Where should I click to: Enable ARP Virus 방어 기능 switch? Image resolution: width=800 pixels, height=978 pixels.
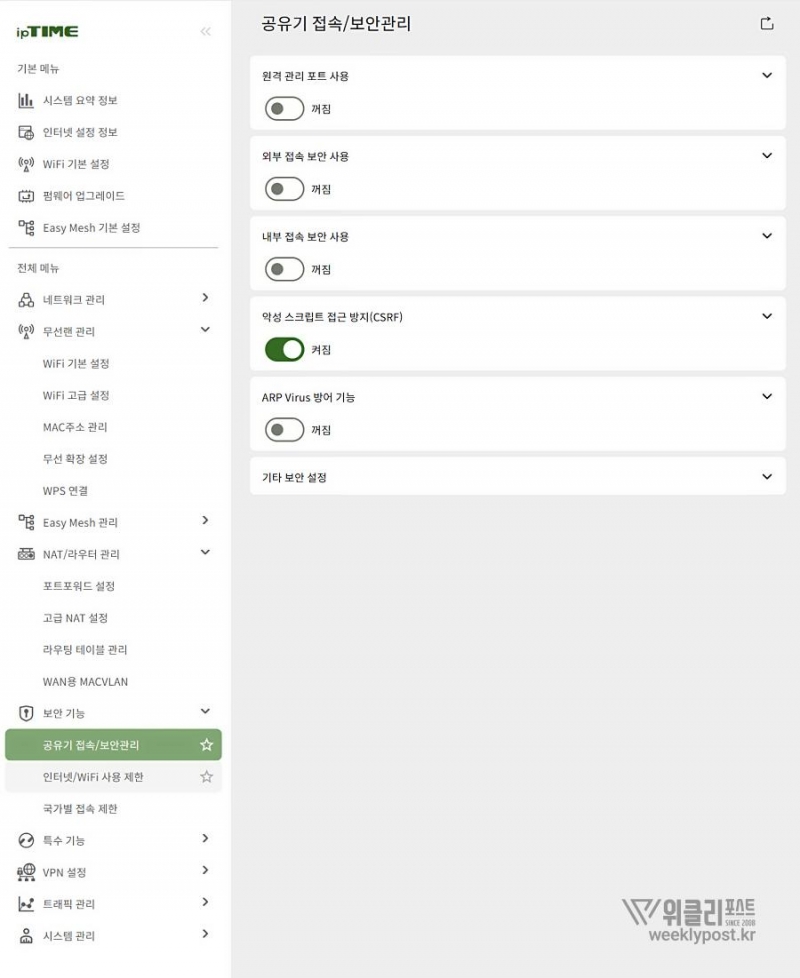pyautogui.click(x=284, y=430)
